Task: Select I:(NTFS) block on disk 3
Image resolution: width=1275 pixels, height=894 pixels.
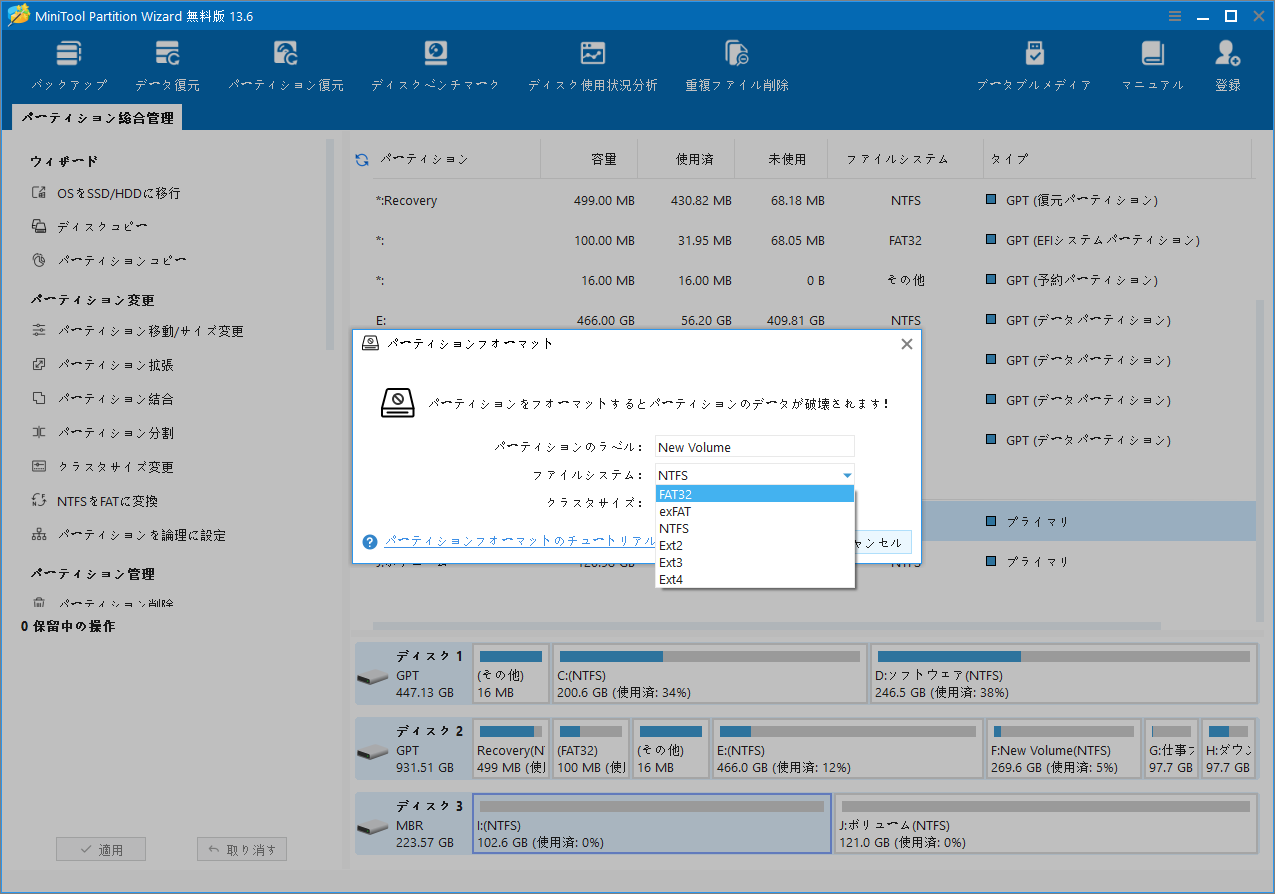Action: tap(651, 824)
